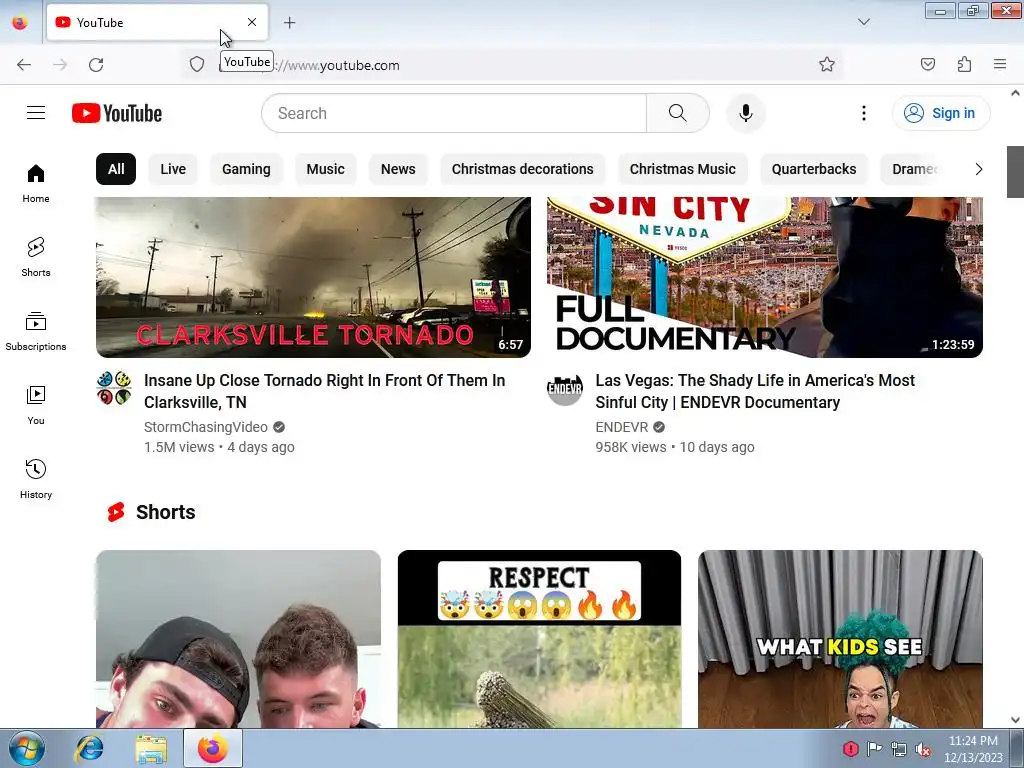Select the Christmas decorations chip
Screen dimensions: 1024x768
click(522, 169)
